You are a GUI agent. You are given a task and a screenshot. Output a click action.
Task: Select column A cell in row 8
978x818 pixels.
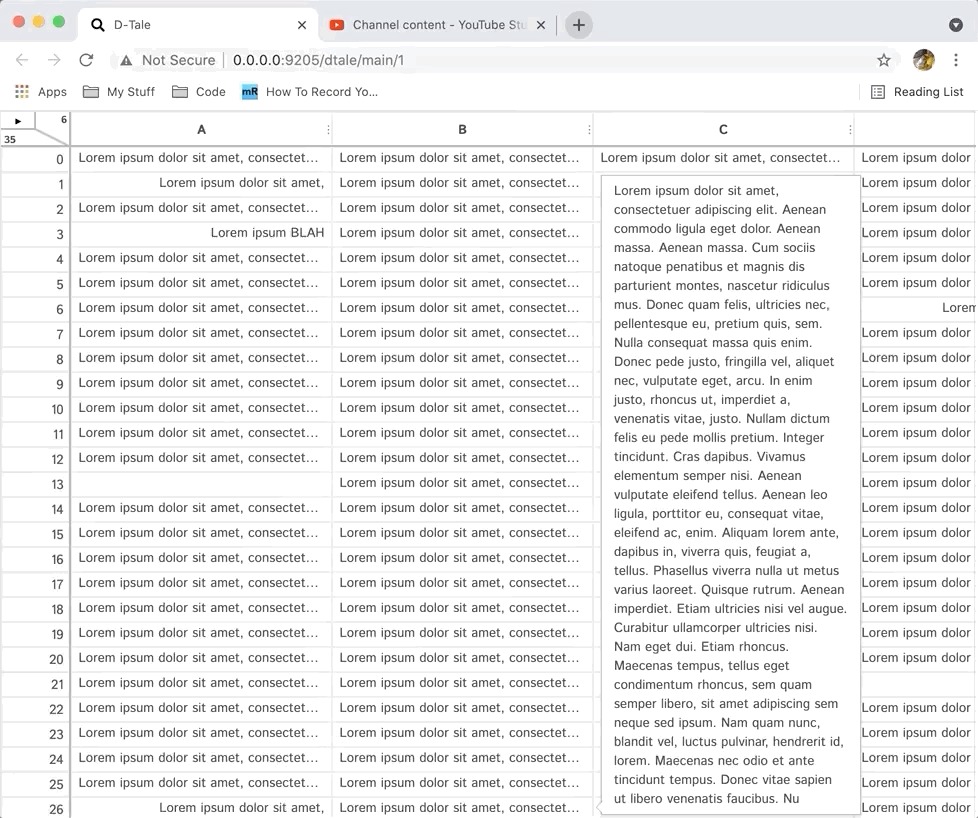201,358
